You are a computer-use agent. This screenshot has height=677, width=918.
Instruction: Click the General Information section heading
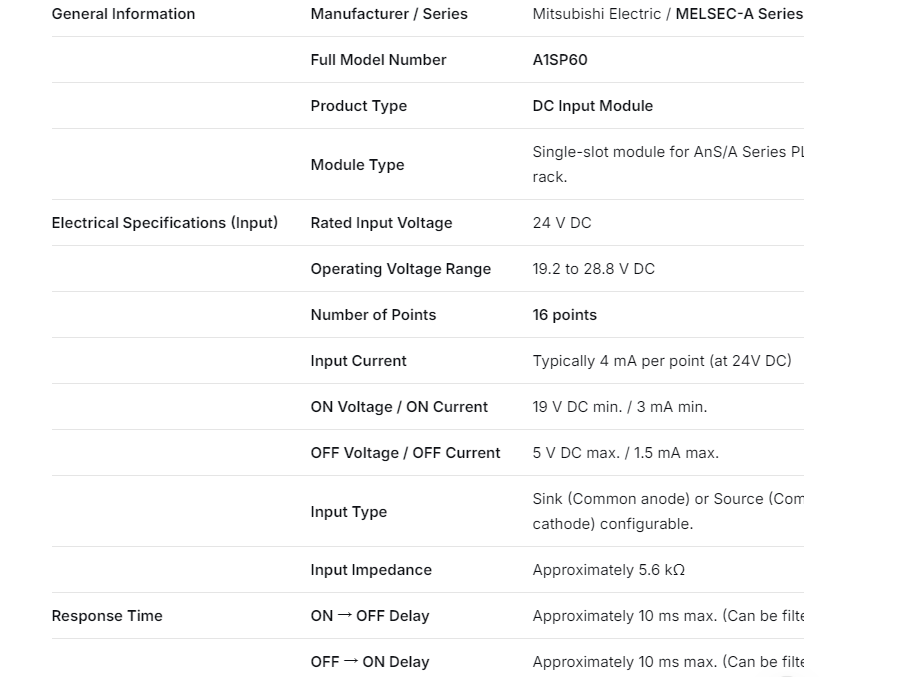pos(123,14)
